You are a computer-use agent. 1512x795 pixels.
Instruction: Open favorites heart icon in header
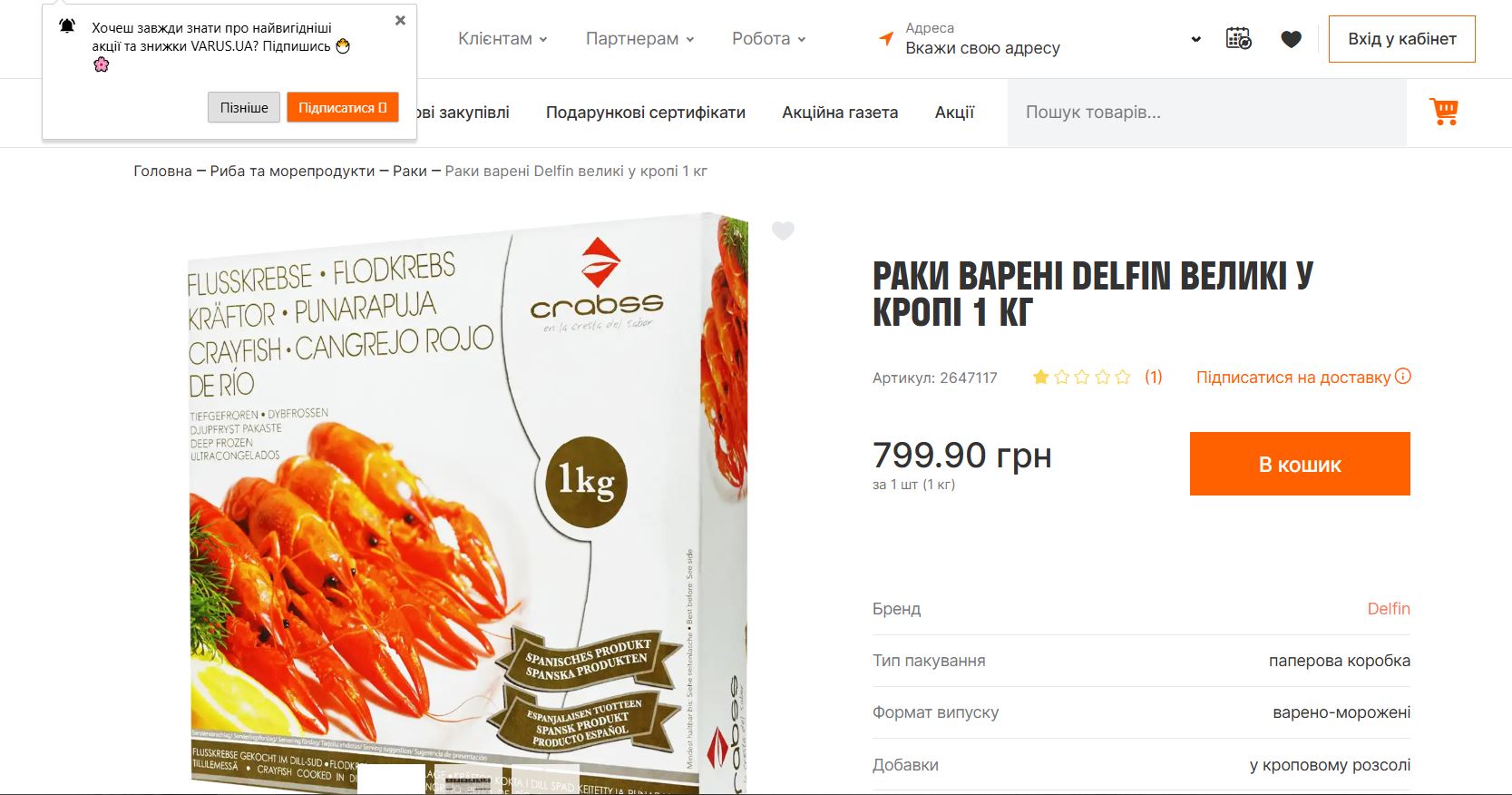pos(1291,39)
